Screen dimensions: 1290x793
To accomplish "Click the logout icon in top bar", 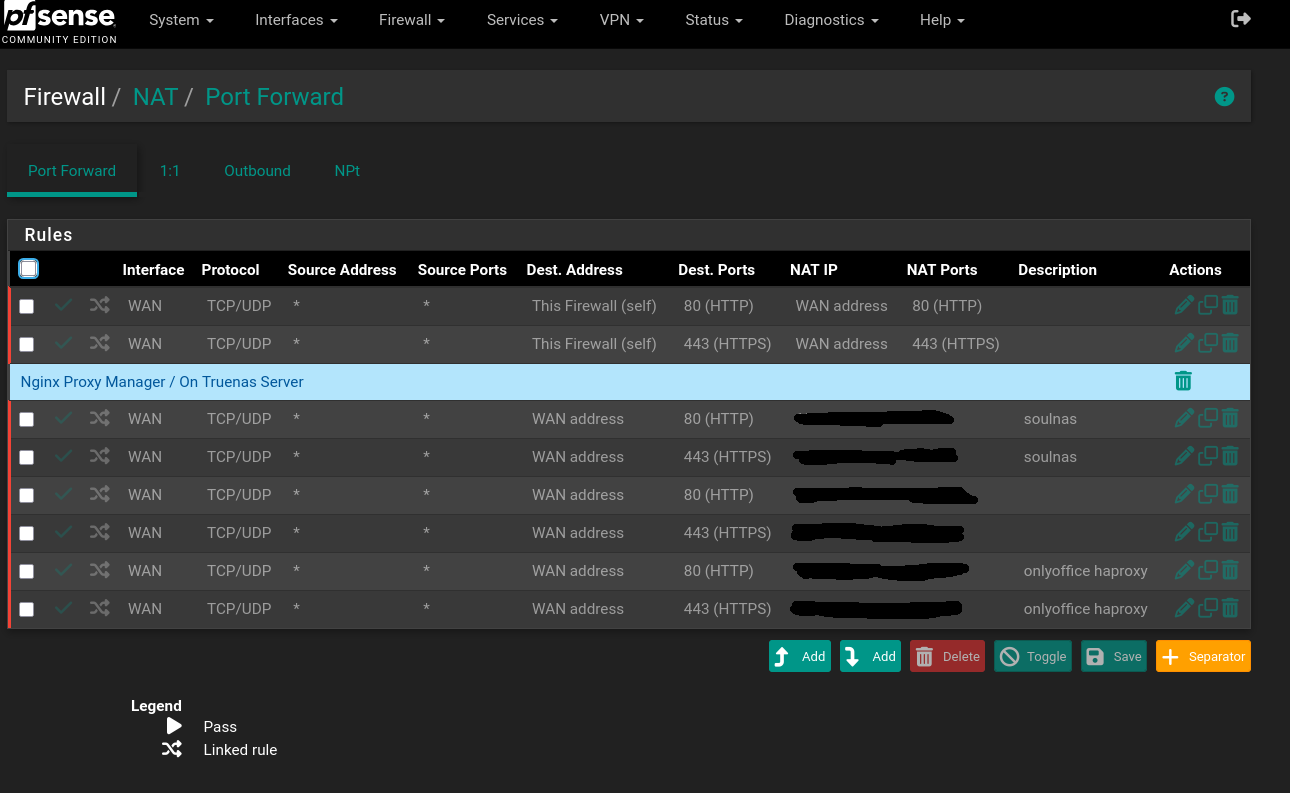I will (x=1240, y=19).
